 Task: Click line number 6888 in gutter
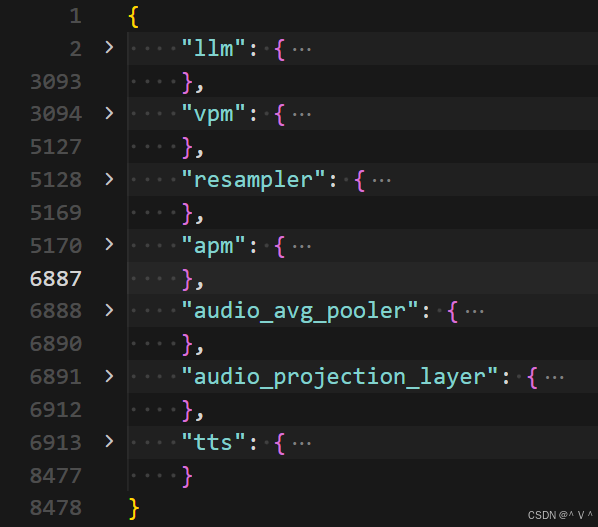pyautogui.click(x=56, y=311)
